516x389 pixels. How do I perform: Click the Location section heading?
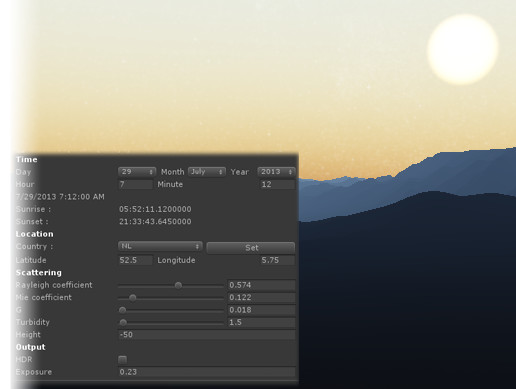pyautogui.click(x=34, y=234)
